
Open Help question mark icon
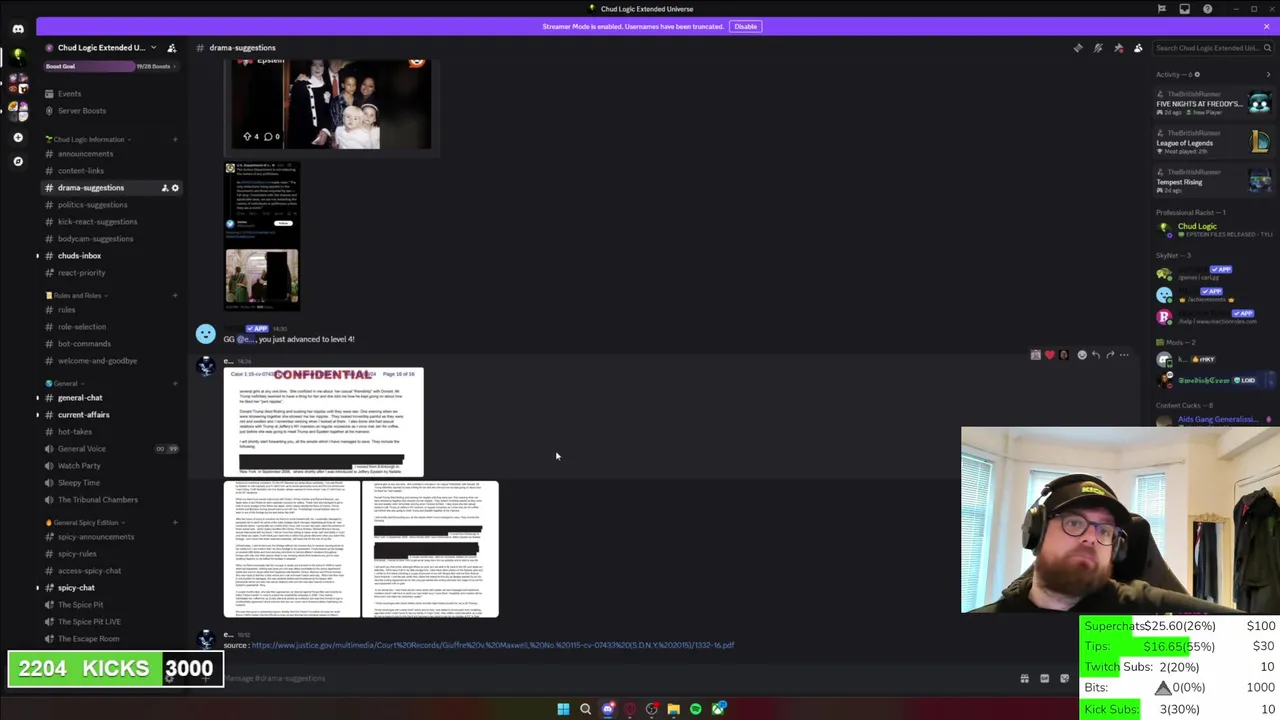tap(1207, 9)
